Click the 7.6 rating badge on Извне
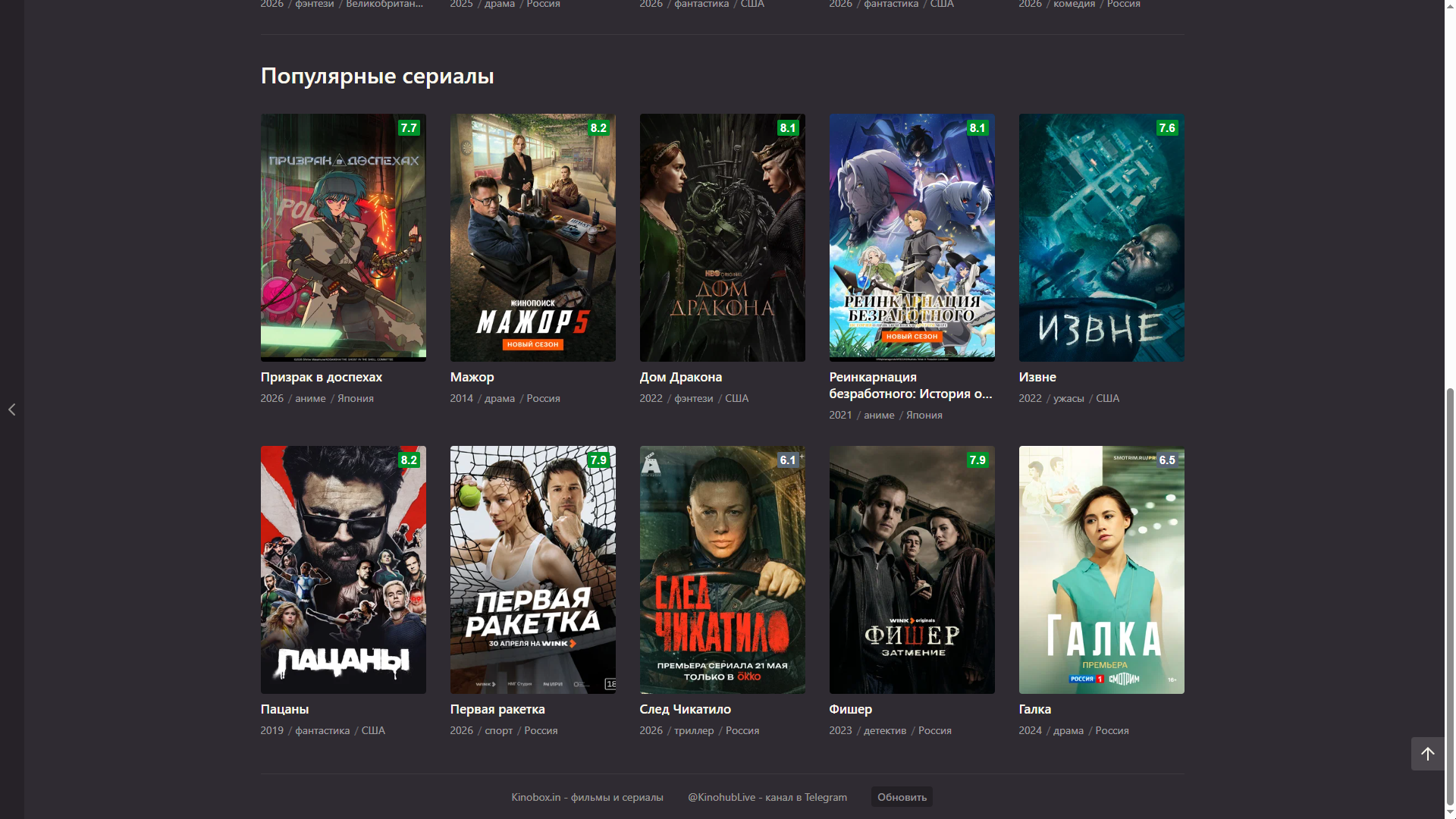Image resolution: width=1456 pixels, height=819 pixels. pyautogui.click(x=1167, y=128)
